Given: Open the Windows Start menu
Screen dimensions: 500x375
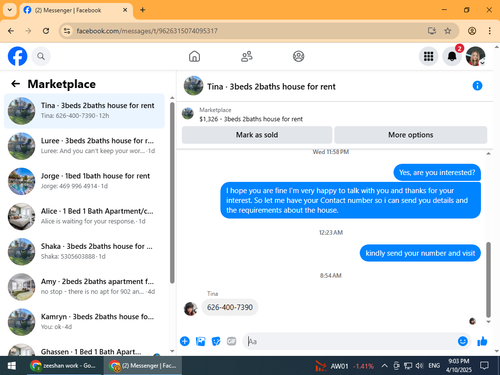Looking at the screenshot, I should click(x=11, y=366).
